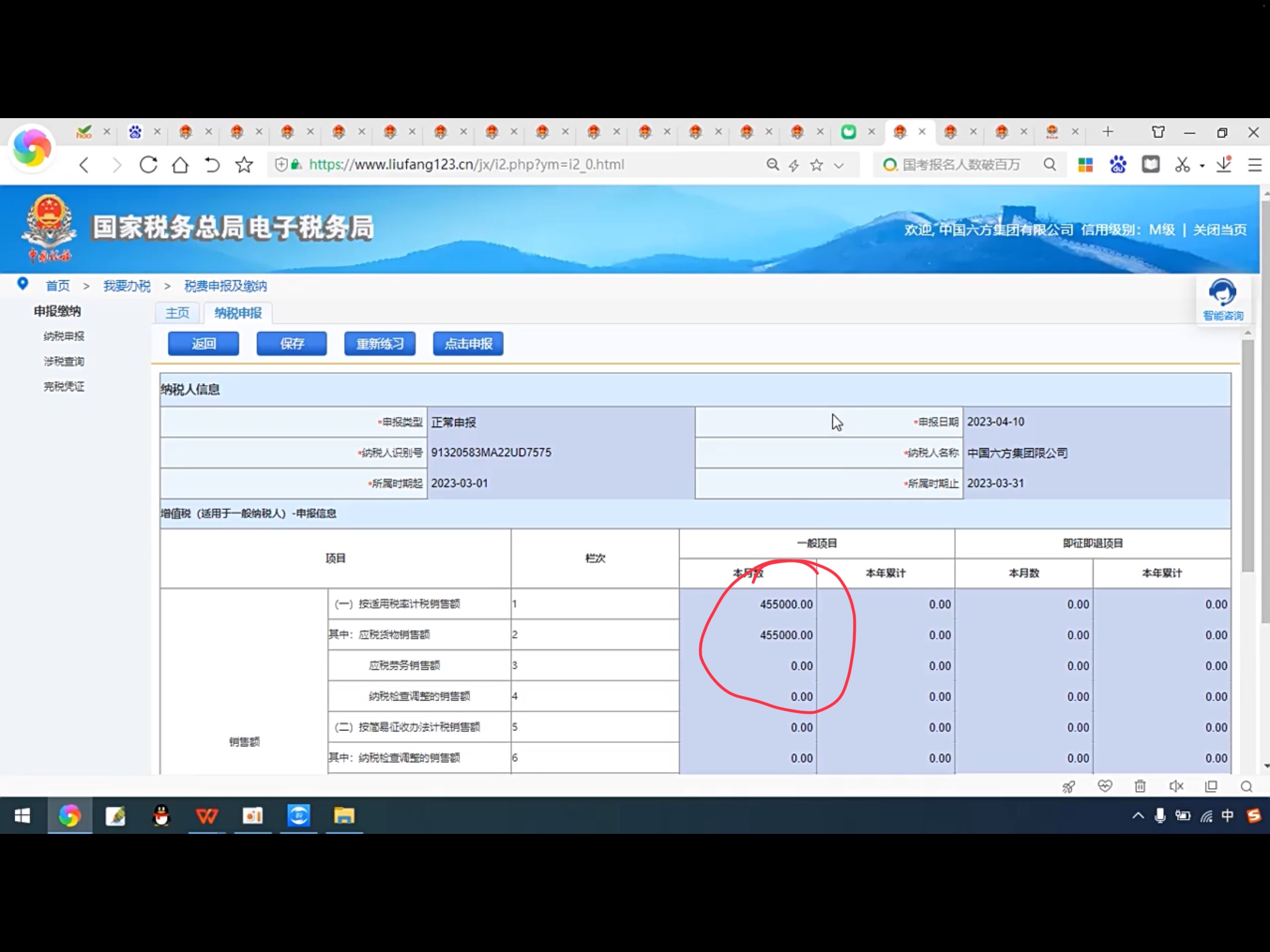The height and width of the screenshot is (952, 1270).
Task: Click the 返回 button
Action: coord(203,344)
